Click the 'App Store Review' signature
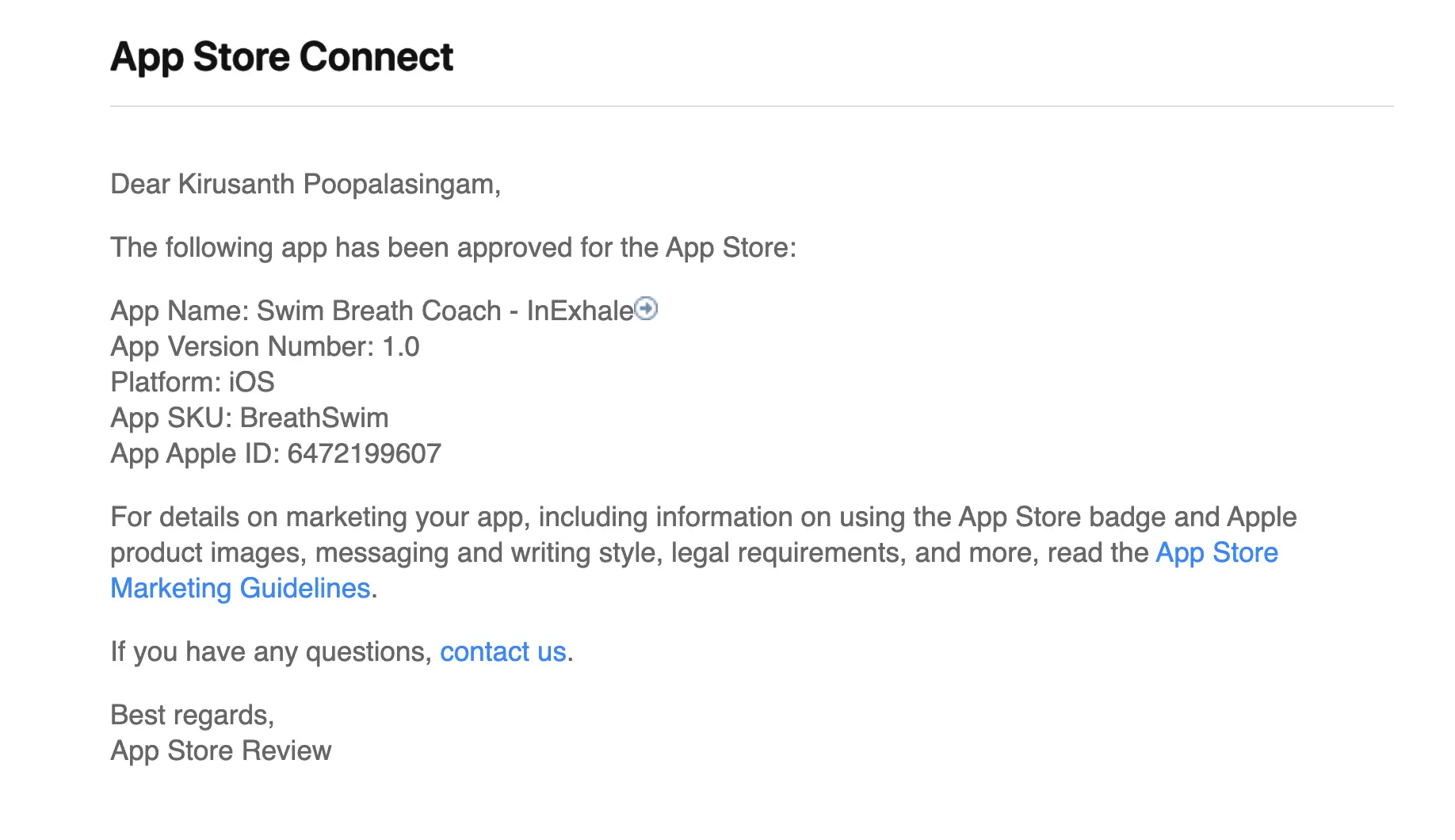 pos(220,750)
